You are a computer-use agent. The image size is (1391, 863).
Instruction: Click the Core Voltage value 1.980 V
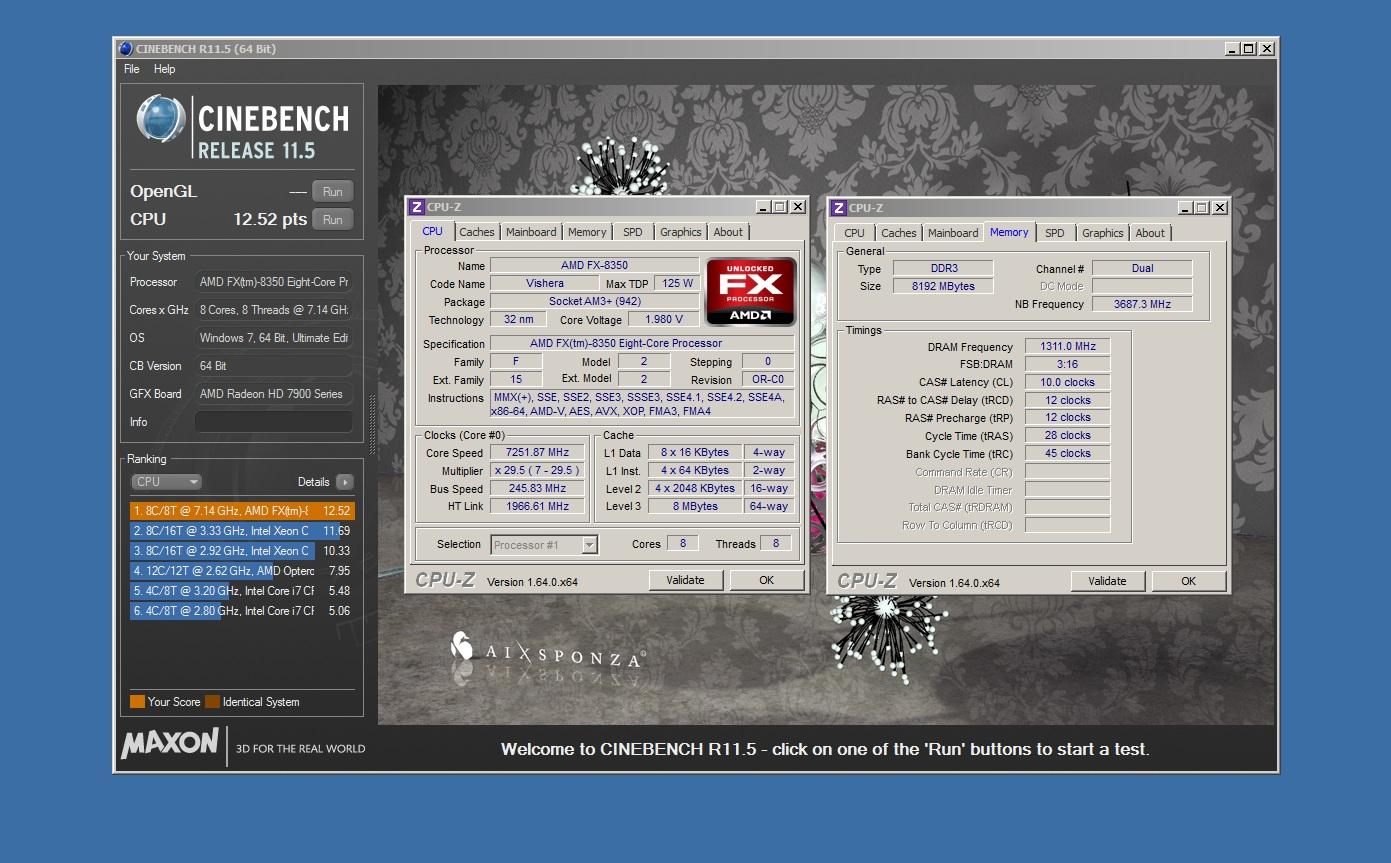[x=663, y=320]
